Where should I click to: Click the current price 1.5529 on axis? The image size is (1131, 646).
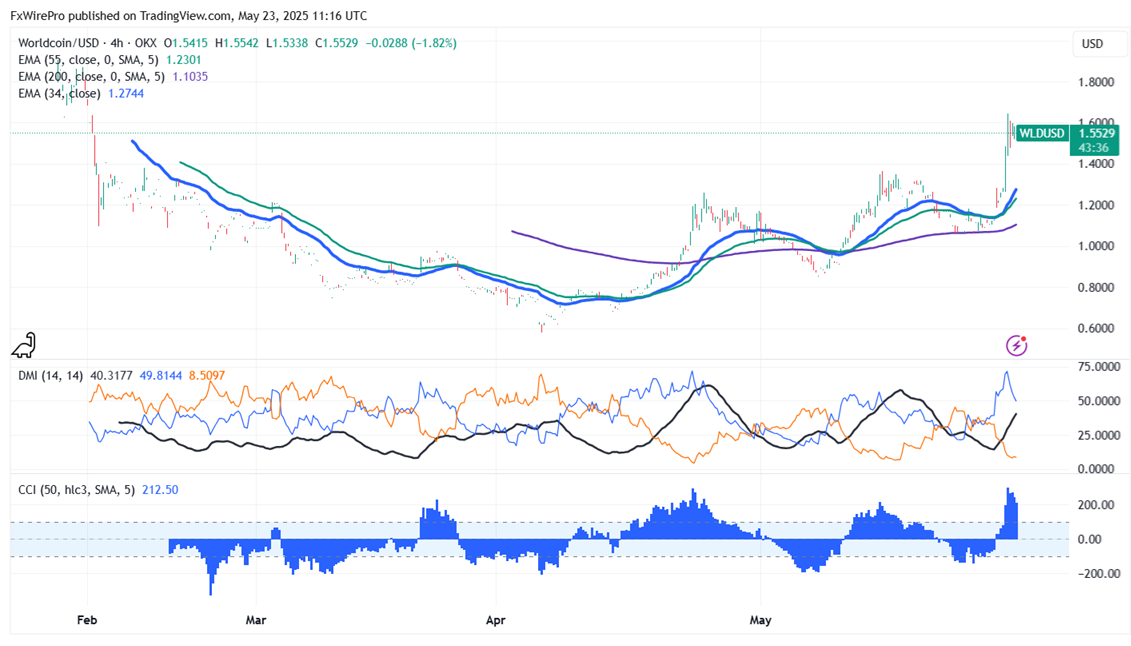(x=1096, y=133)
